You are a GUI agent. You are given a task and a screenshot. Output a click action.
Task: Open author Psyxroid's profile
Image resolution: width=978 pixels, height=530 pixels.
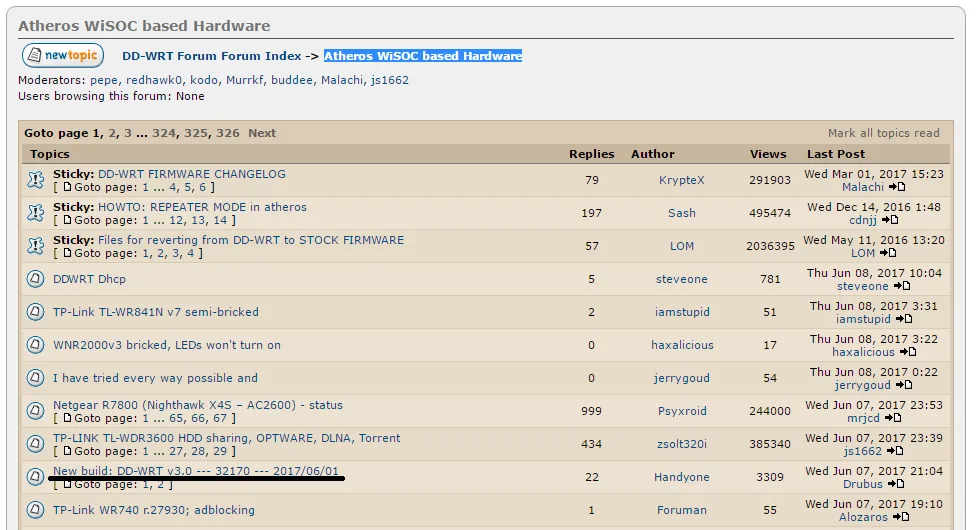[682, 412]
